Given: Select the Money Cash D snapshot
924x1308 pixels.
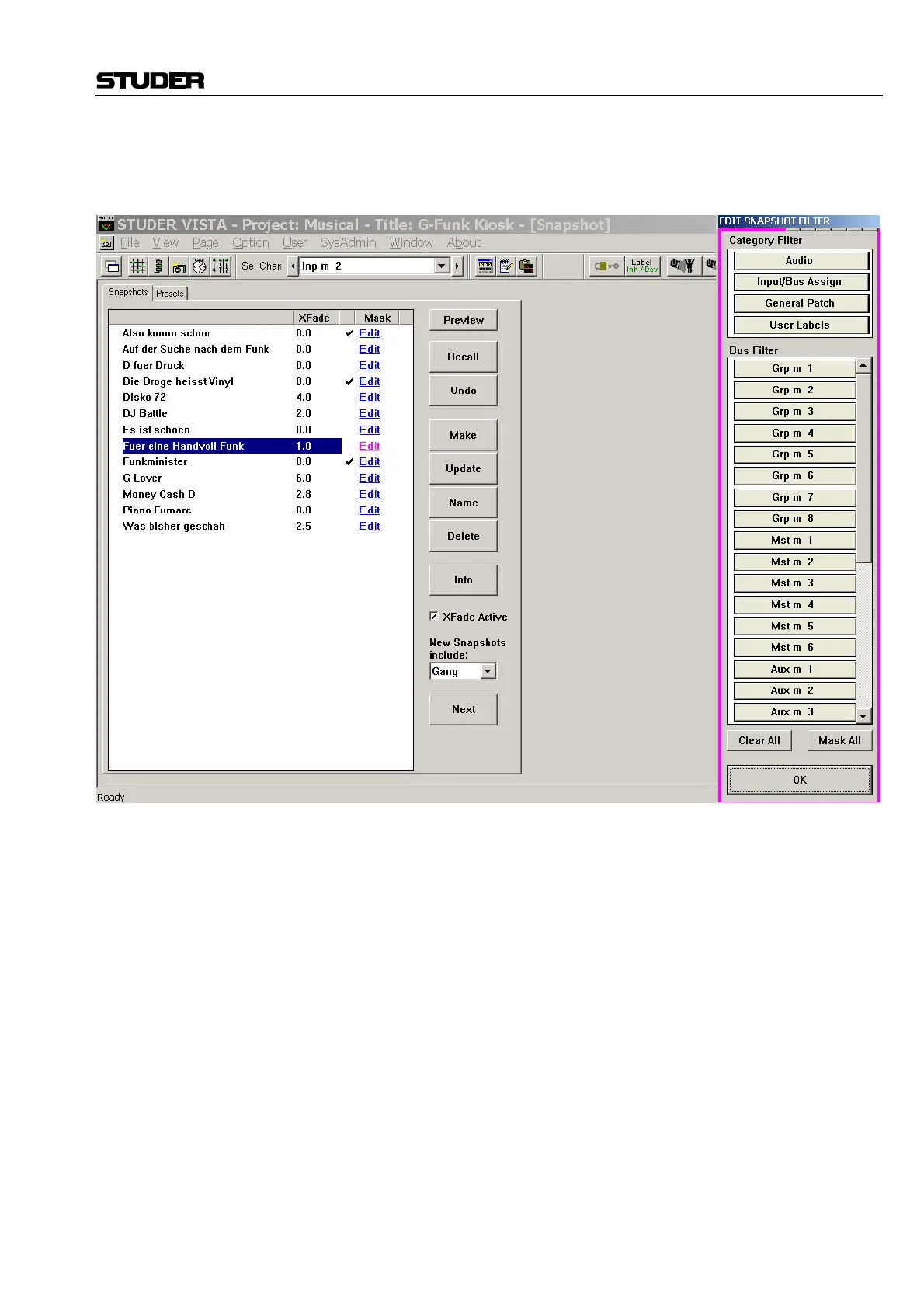Looking at the screenshot, I should pyautogui.click(x=231, y=494).
